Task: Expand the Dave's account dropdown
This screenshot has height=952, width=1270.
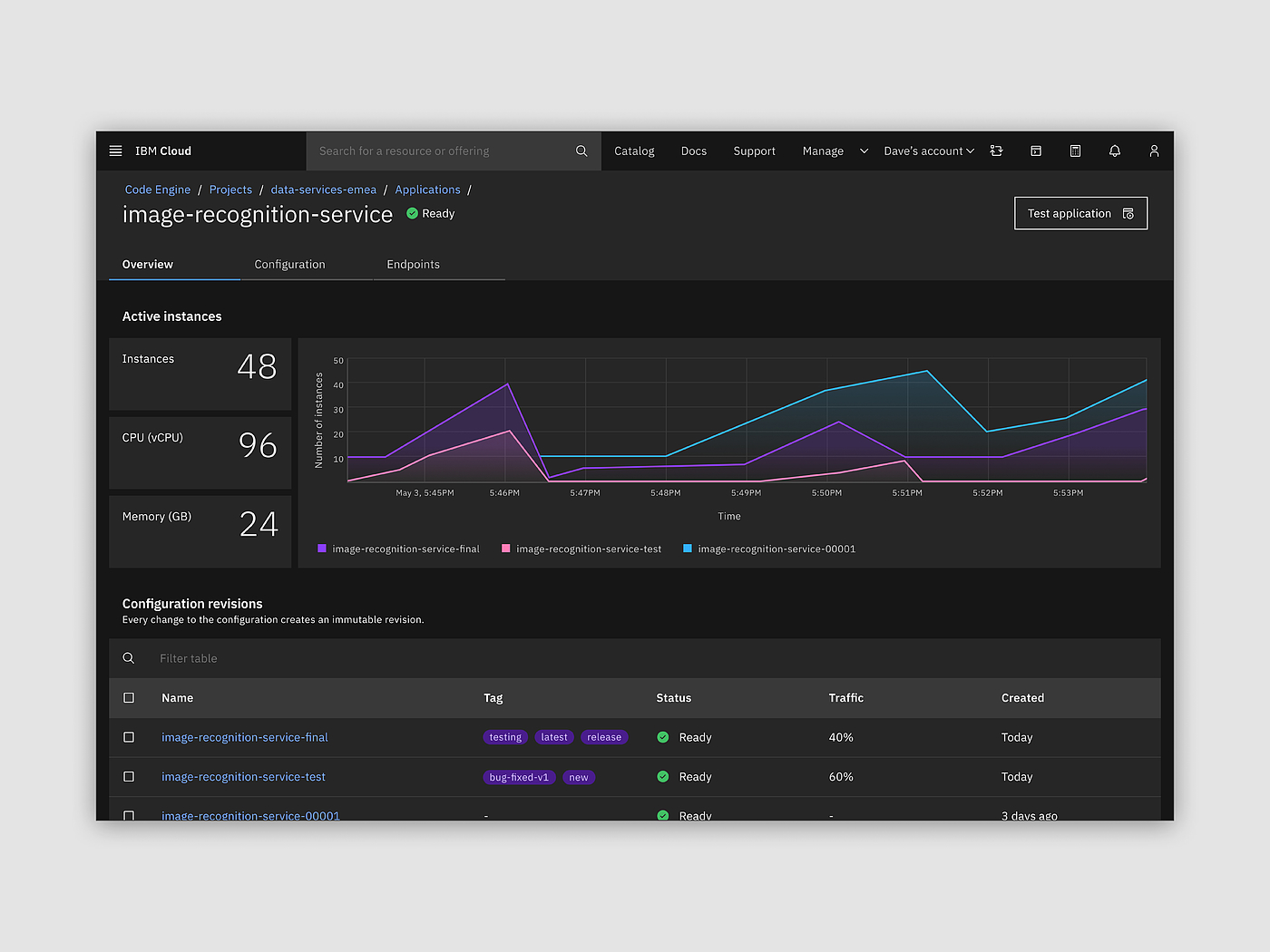Action: (x=929, y=151)
